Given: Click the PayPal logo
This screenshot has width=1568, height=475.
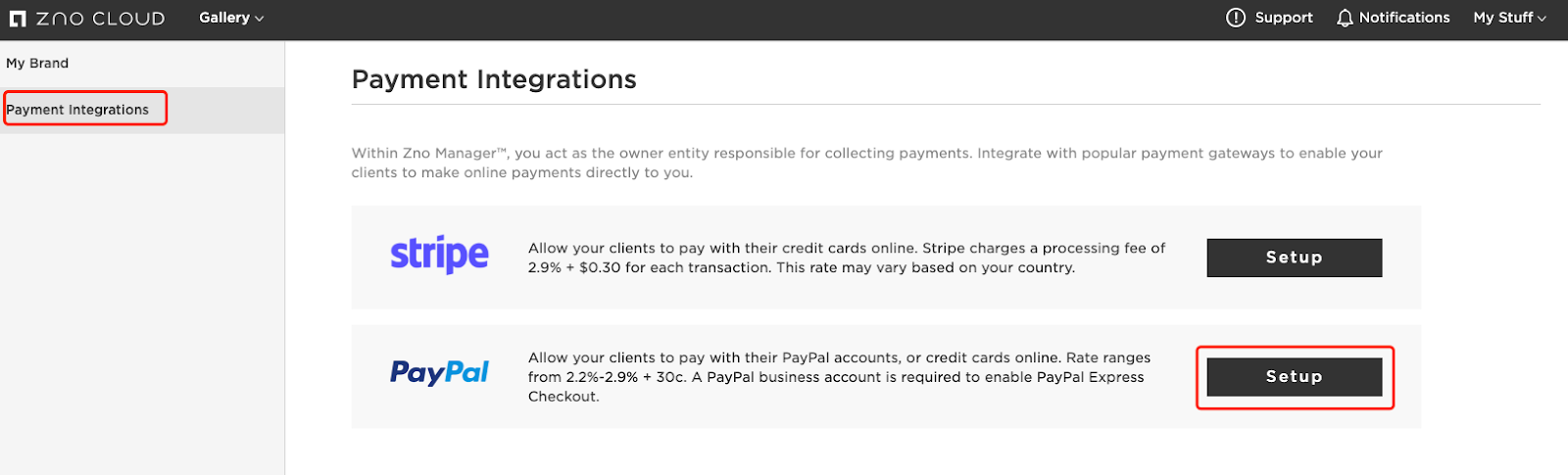Looking at the screenshot, I should (439, 373).
